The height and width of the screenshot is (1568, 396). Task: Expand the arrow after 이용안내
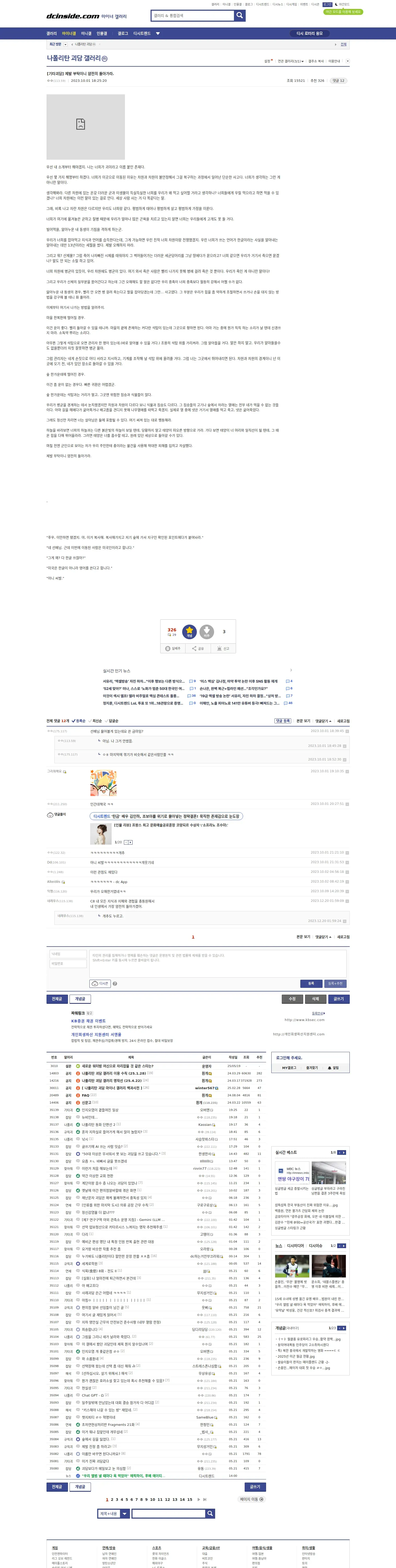(x=348, y=61)
